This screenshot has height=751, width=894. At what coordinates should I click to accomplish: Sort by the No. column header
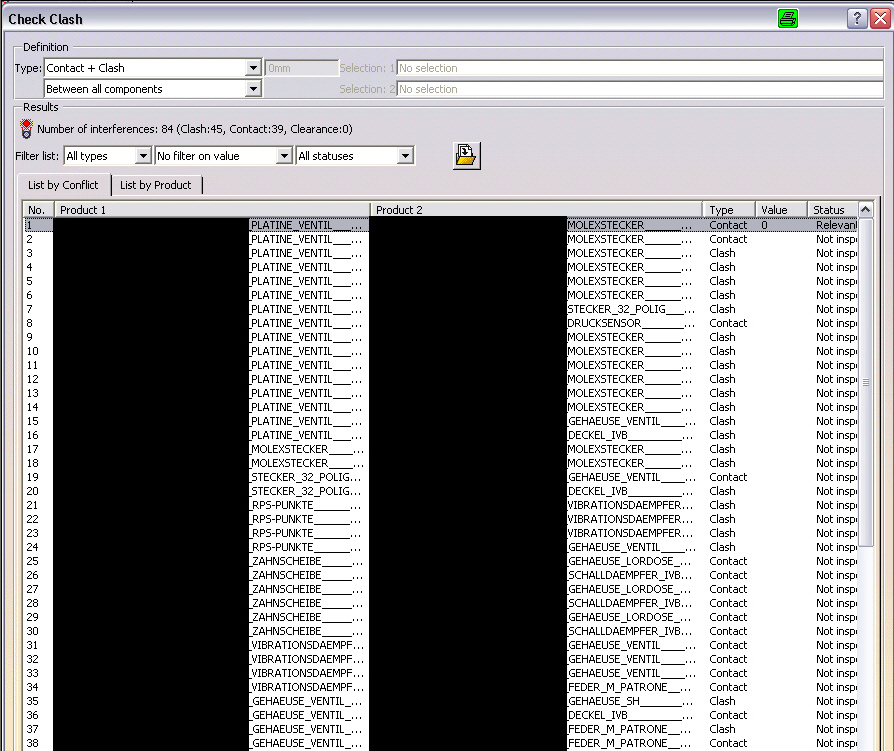(38, 210)
